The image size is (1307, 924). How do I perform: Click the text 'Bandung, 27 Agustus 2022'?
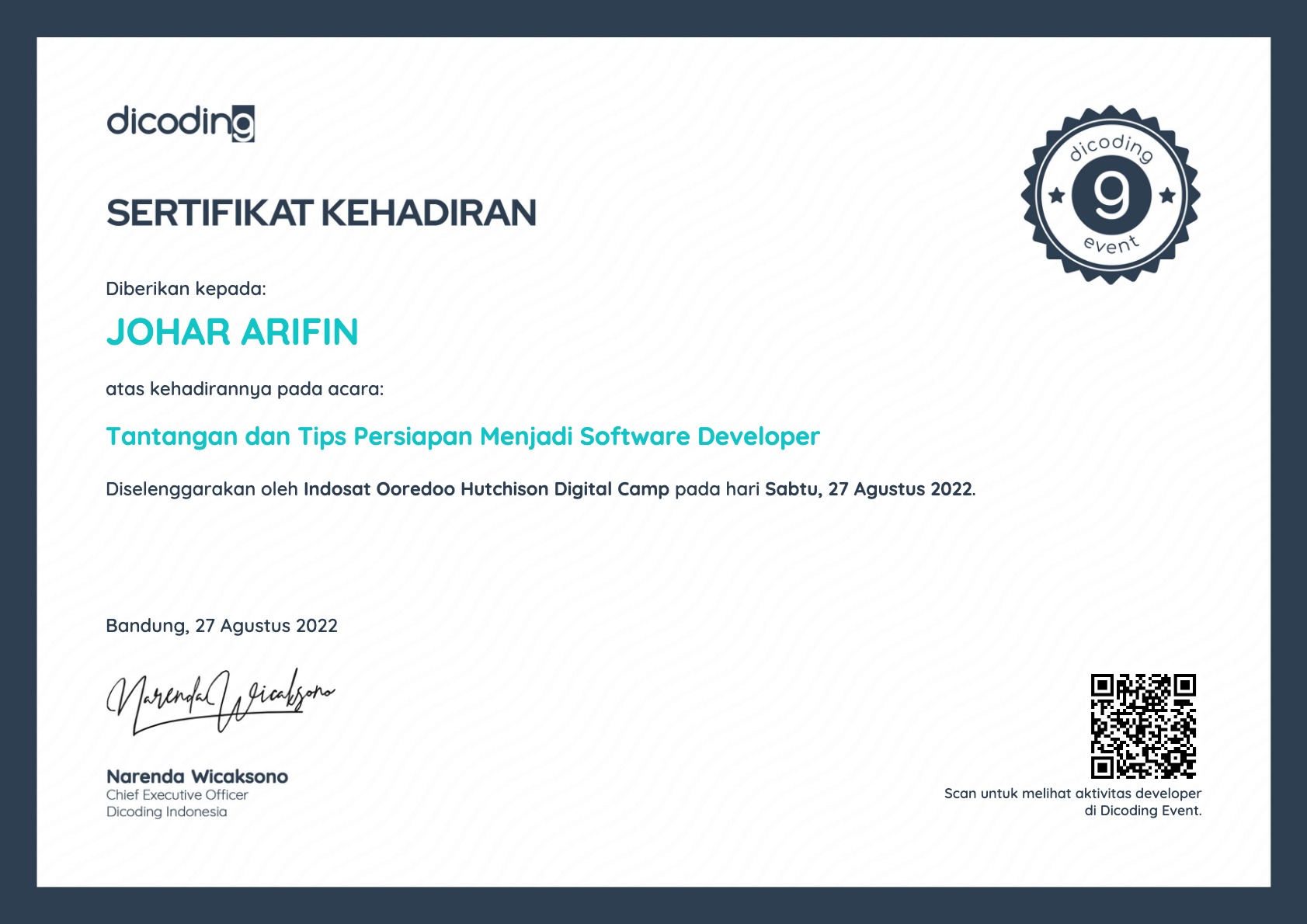pyautogui.click(x=221, y=626)
